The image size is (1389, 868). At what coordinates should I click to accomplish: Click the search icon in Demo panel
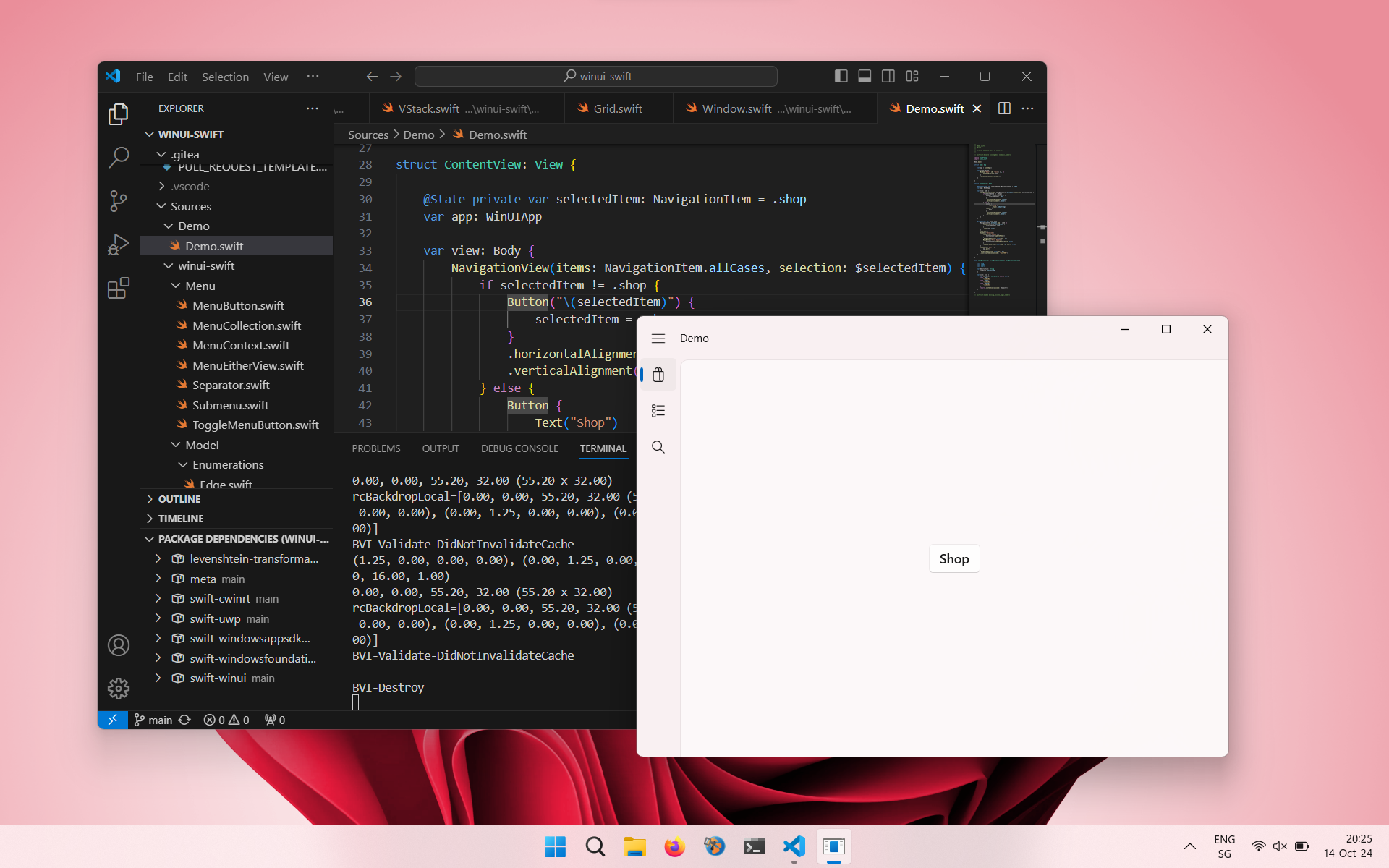[x=658, y=447]
